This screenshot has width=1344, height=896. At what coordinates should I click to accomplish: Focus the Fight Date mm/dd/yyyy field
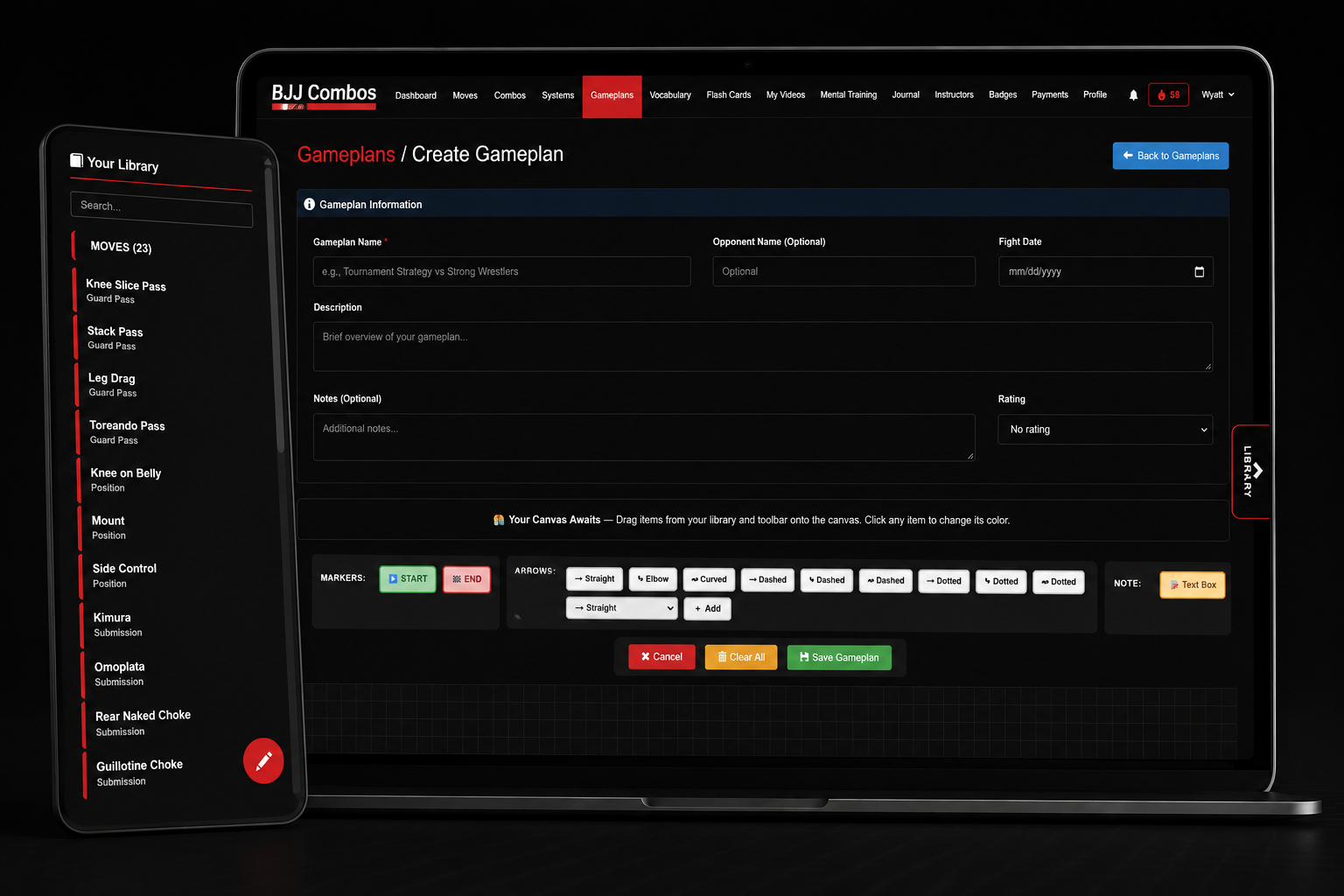[x=1105, y=272]
